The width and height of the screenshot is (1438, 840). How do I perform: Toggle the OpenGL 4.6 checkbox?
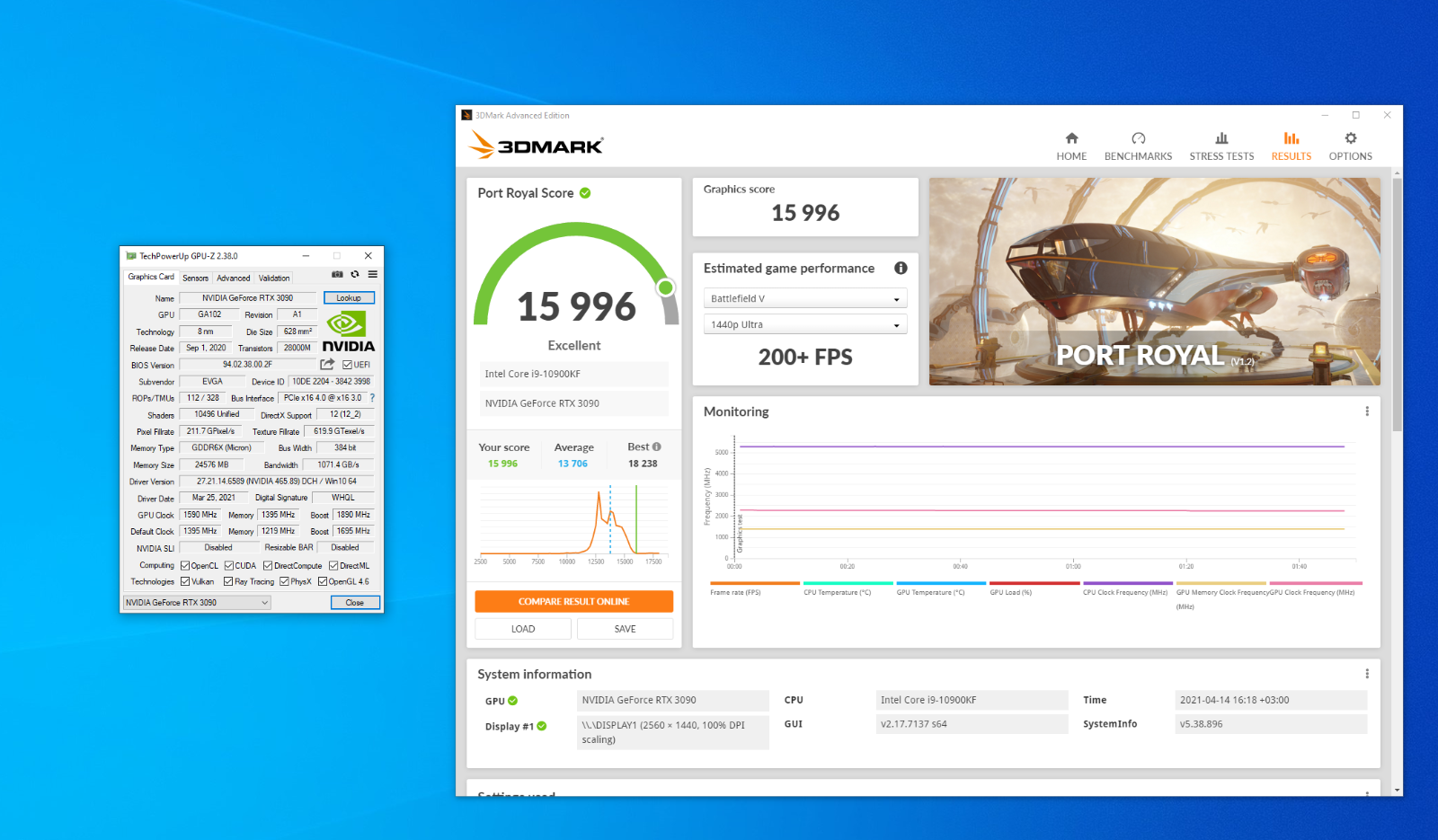pyautogui.click(x=323, y=582)
